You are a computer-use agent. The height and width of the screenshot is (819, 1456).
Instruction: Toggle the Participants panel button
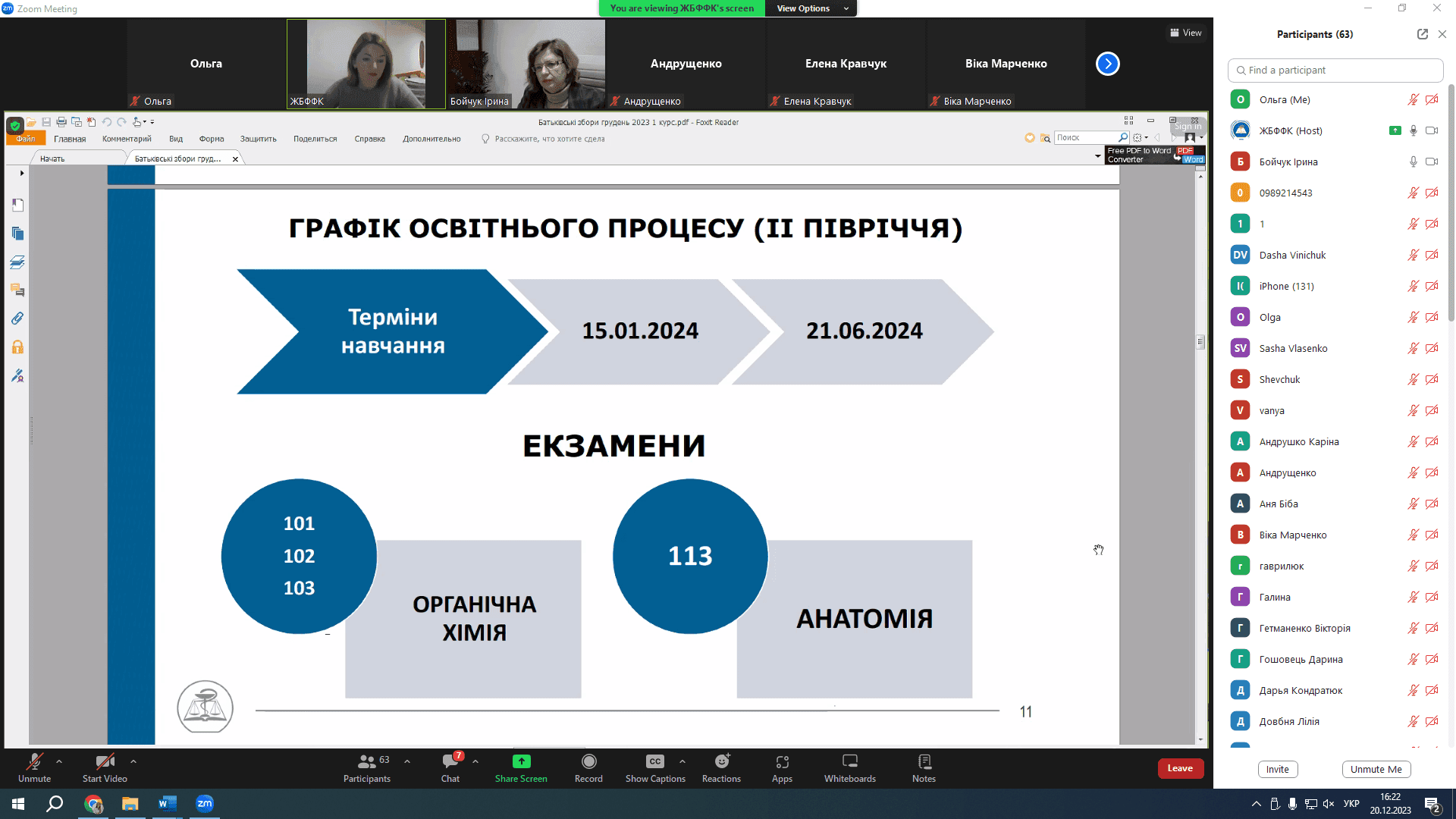pos(367,768)
